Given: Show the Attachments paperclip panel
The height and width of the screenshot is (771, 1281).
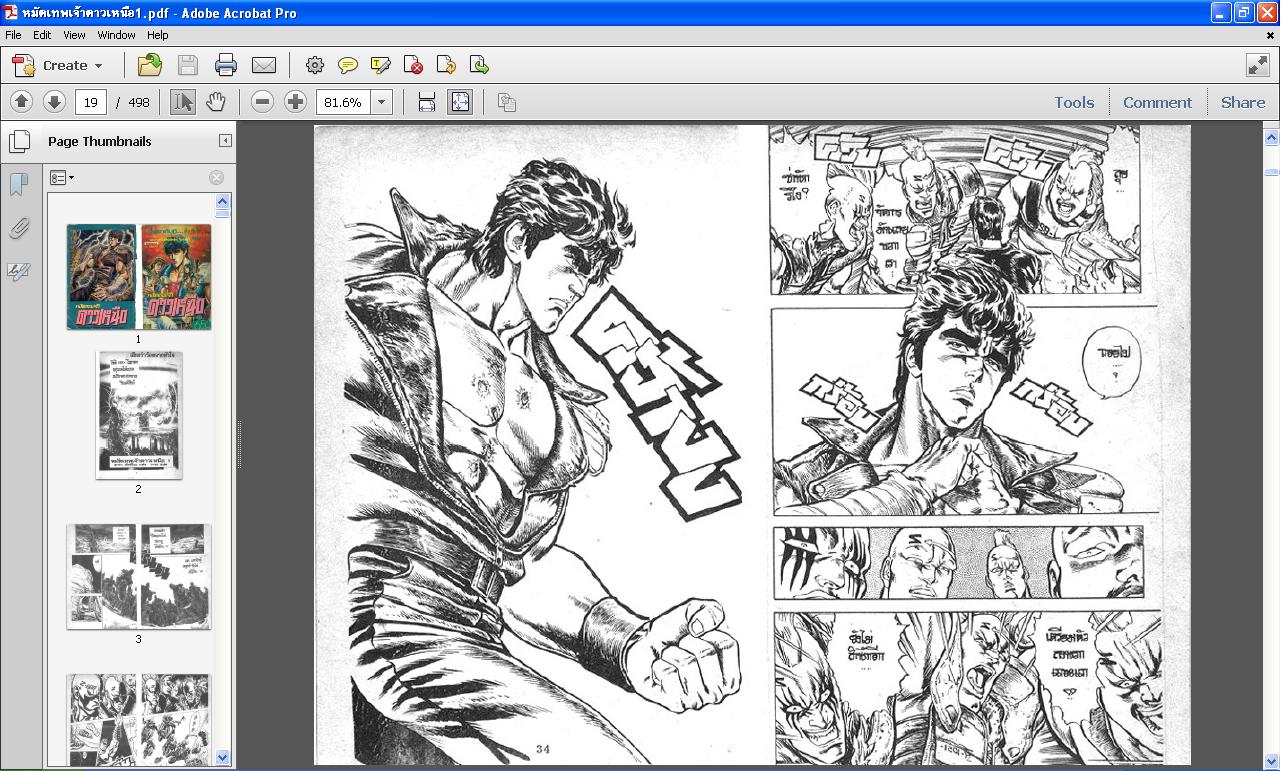Looking at the screenshot, I should [18, 229].
